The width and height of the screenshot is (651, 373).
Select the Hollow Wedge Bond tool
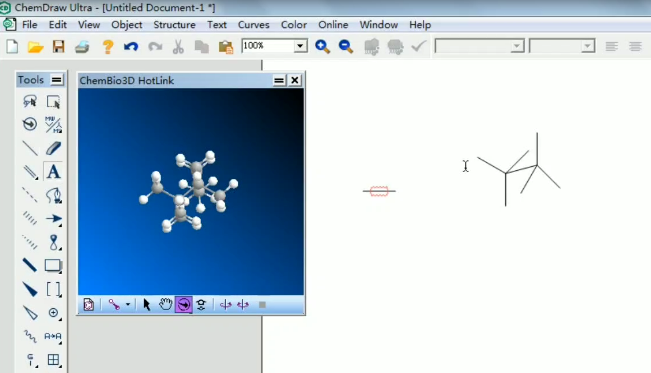click(x=30, y=313)
